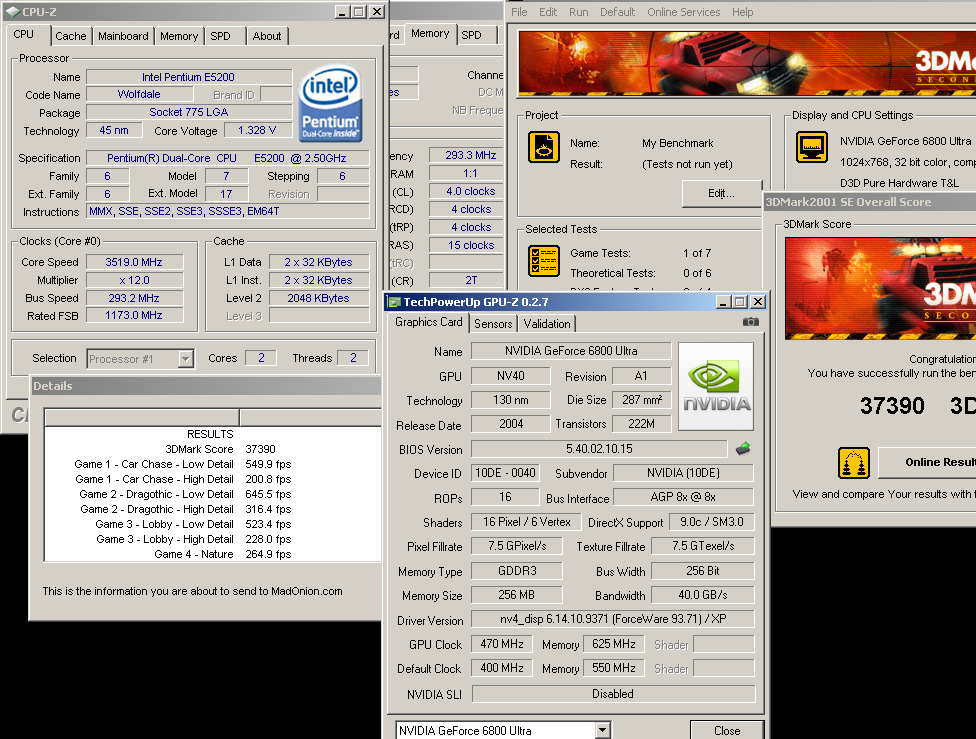Click the Multiplier value x 12.0

tap(134, 280)
